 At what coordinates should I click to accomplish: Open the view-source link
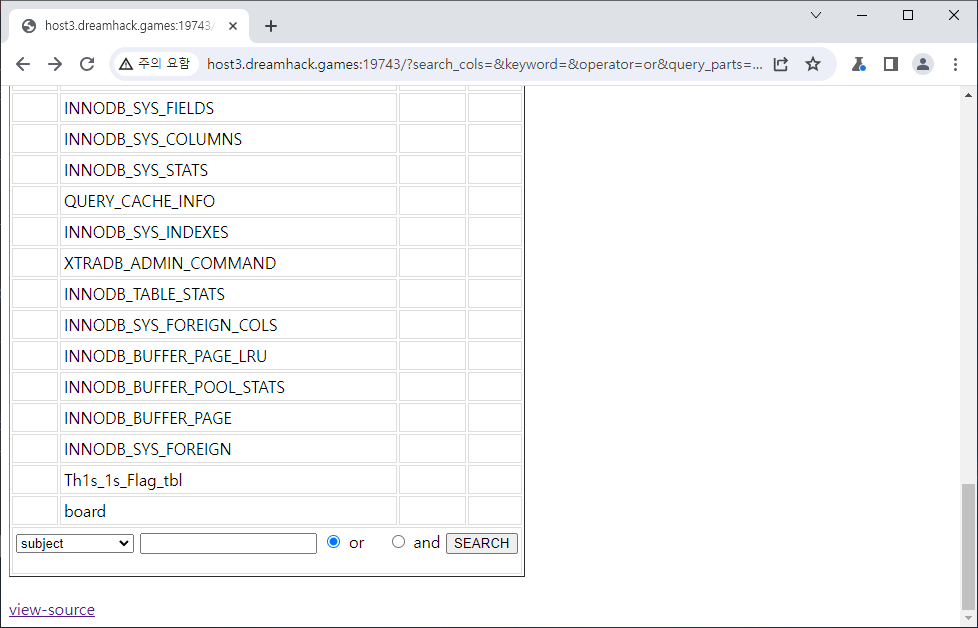pyautogui.click(x=52, y=609)
